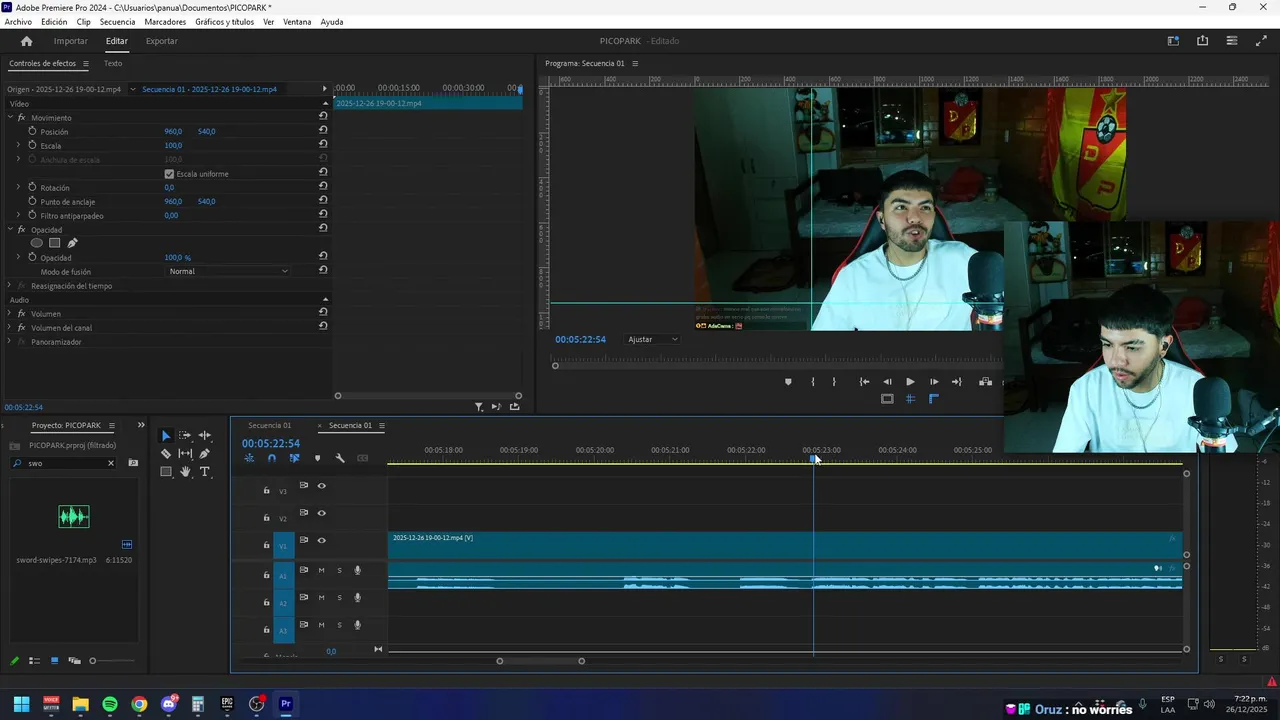Select the Rectangle tool
The height and width of the screenshot is (720, 1280).
click(x=166, y=472)
